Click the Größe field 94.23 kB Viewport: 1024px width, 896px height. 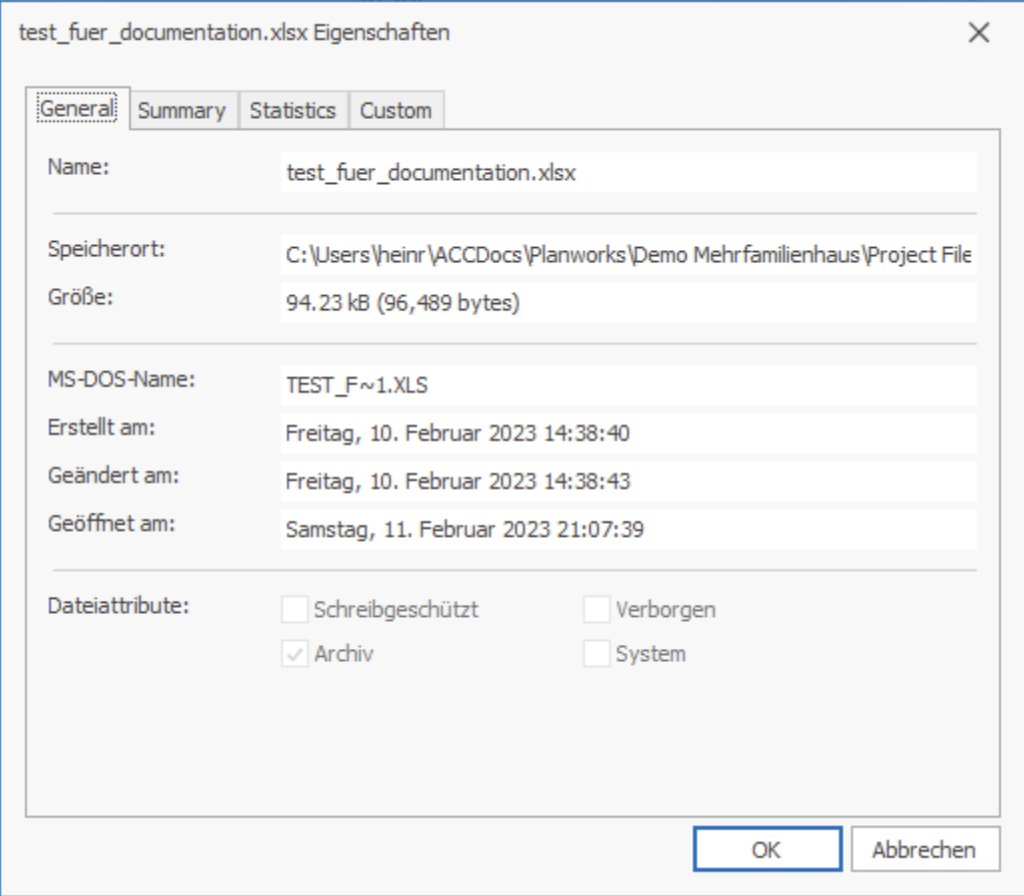[628, 302]
